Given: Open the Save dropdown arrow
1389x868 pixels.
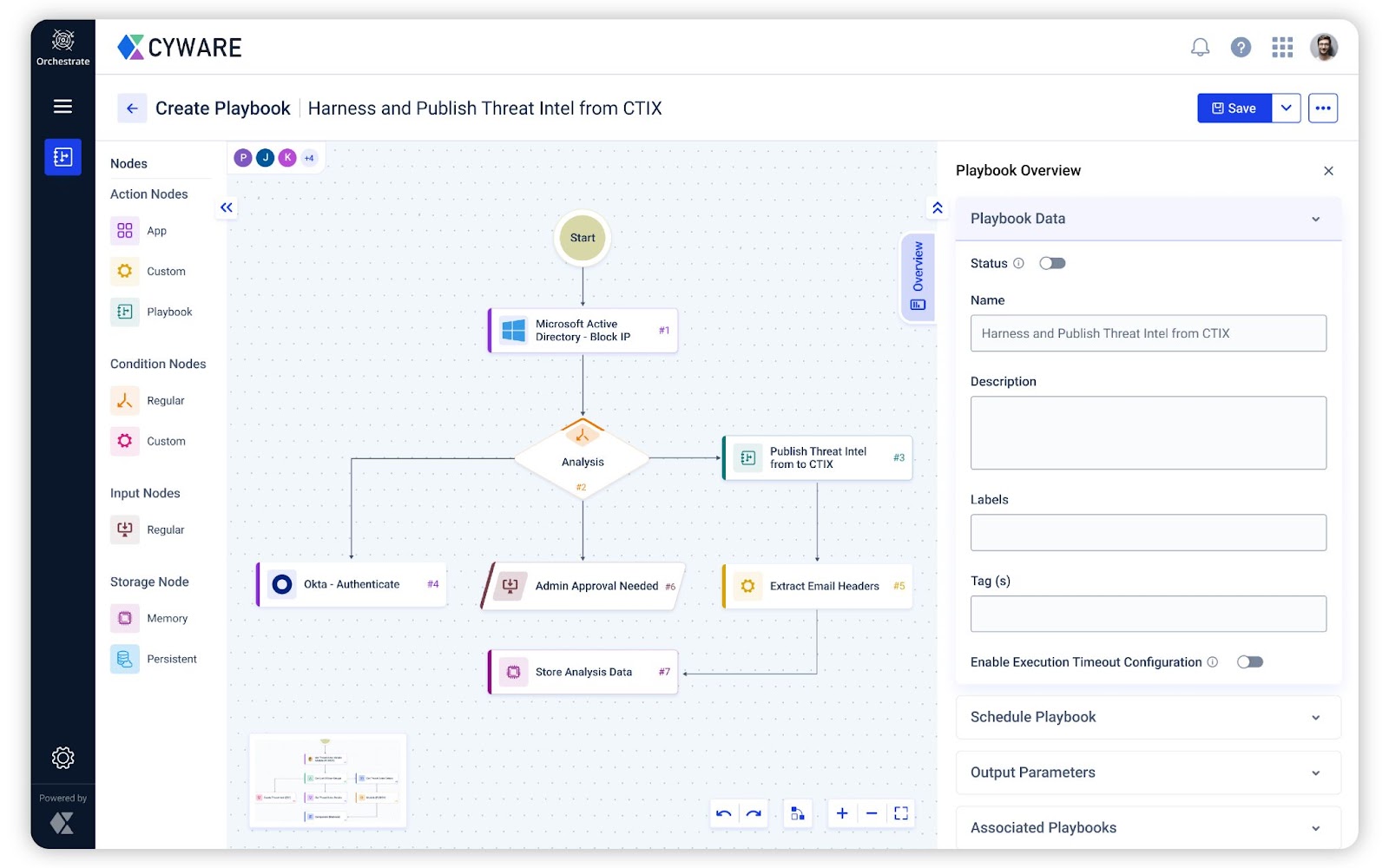Looking at the screenshot, I should (1287, 108).
